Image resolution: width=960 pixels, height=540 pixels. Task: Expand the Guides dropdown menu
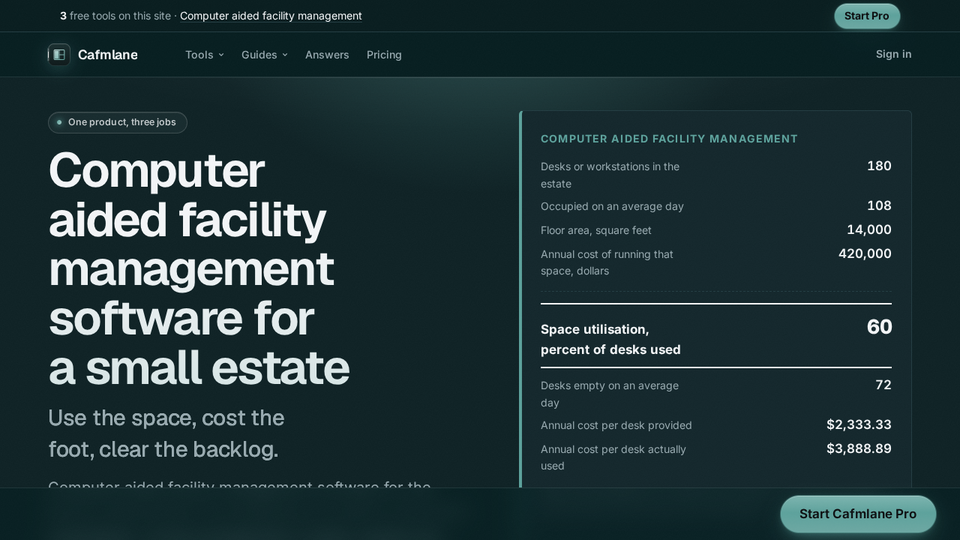tap(264, 54)
